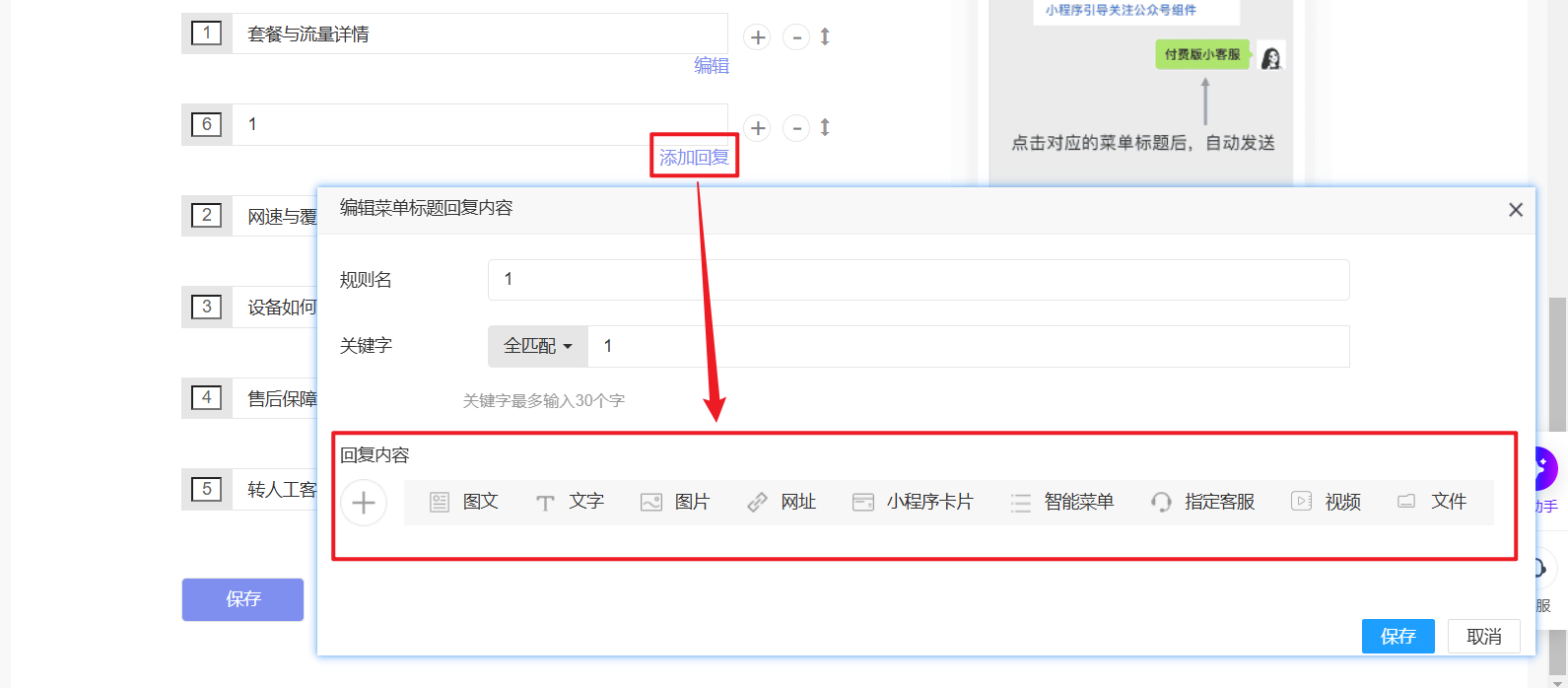Choose 智能菜单 reply type
Viewport: 1568px width, 688px height.
tap(1062, 502)
